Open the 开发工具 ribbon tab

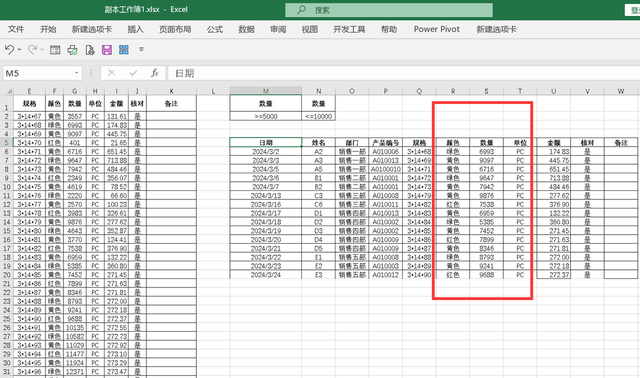point(349,29)
